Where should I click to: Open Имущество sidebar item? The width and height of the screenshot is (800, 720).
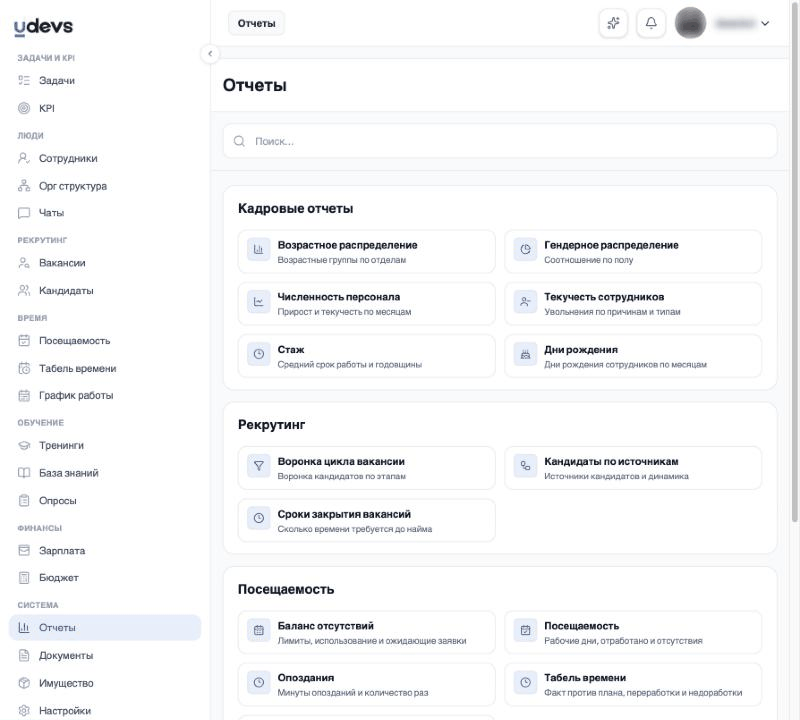[105, 683]
